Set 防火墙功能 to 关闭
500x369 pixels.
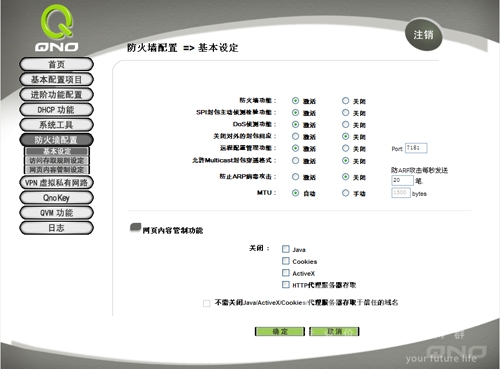tap(346, 101)
